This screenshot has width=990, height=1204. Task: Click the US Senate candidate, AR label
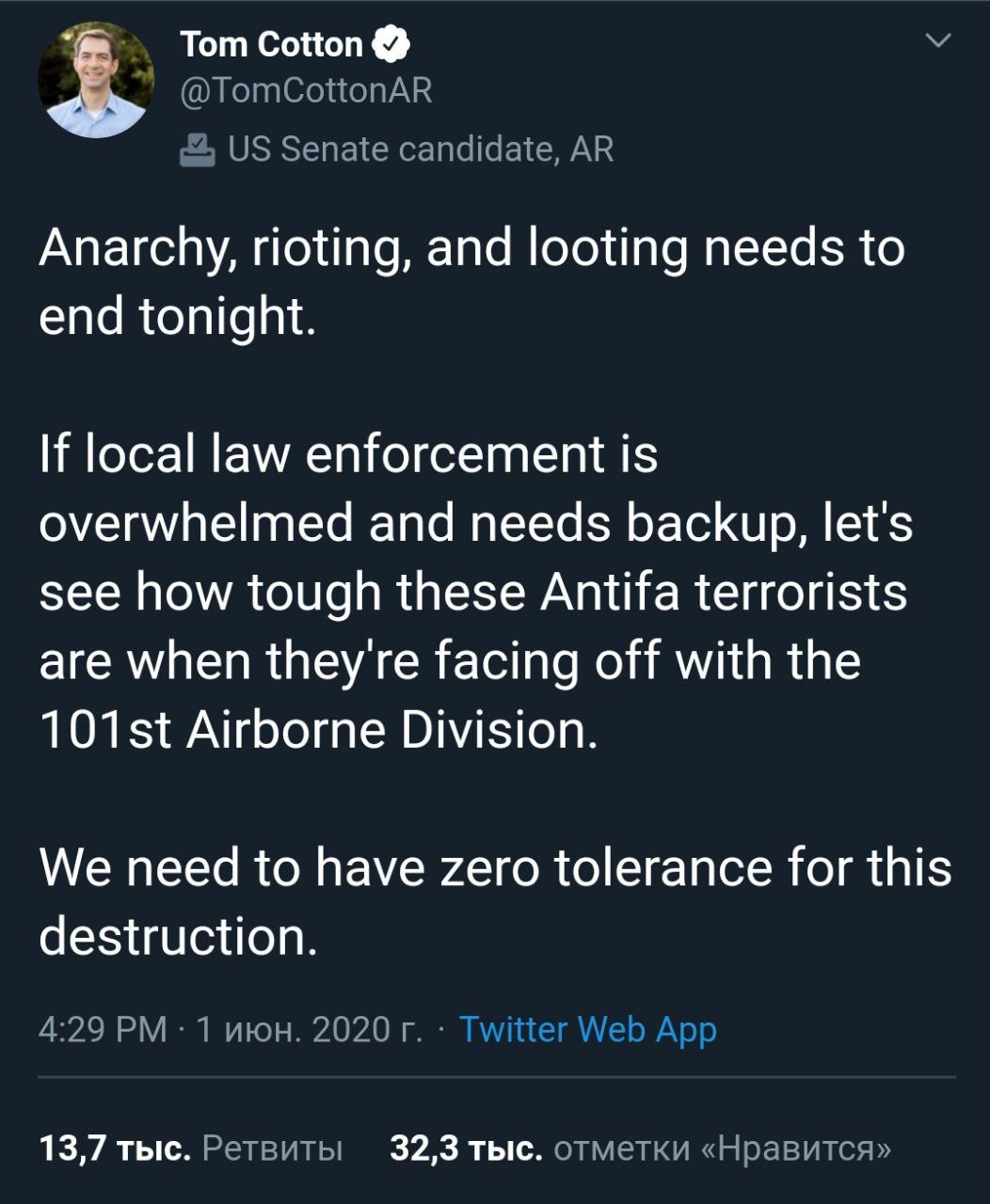point(421,149)
